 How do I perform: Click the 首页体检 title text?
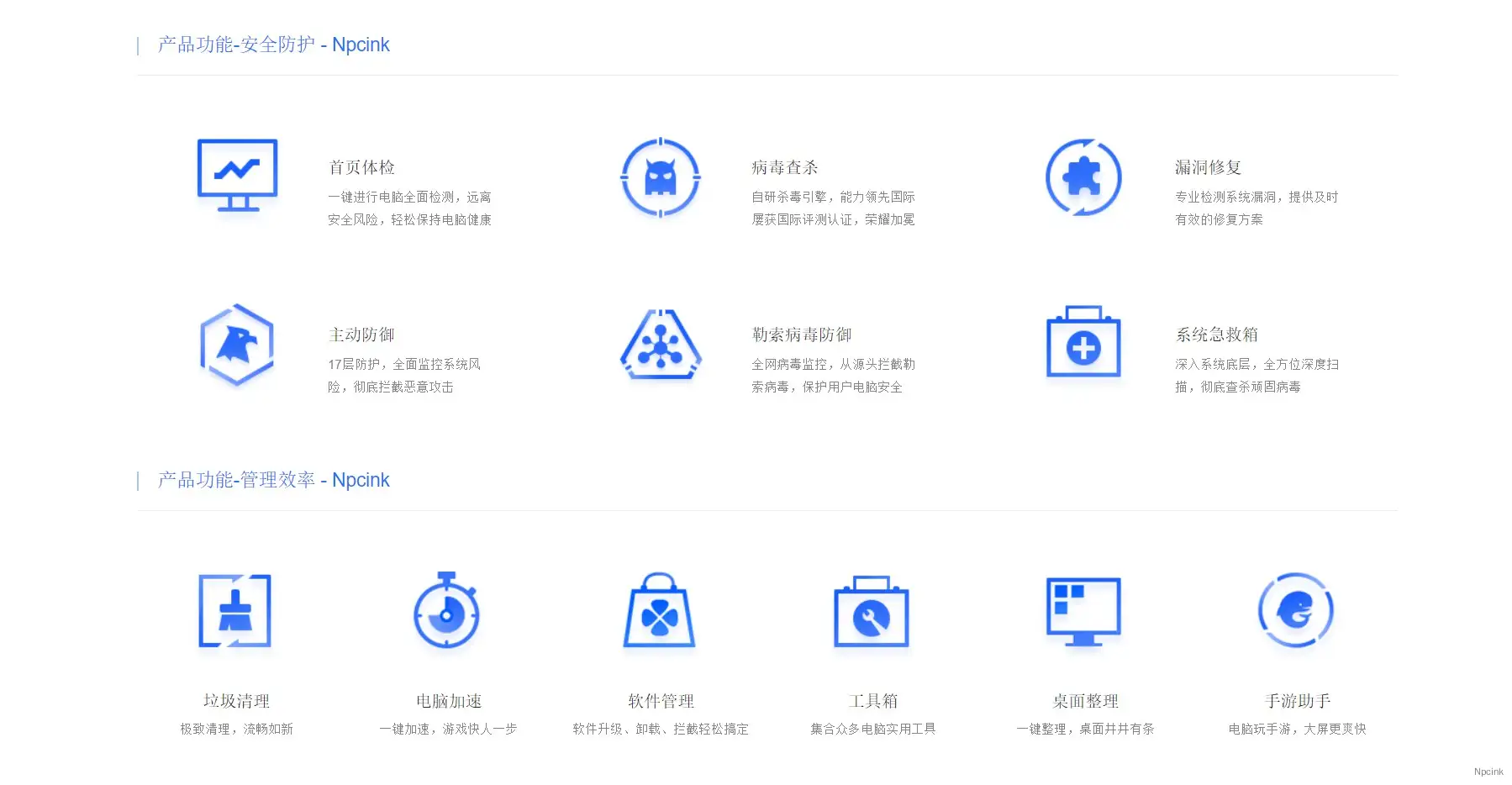tap(361, 167)
